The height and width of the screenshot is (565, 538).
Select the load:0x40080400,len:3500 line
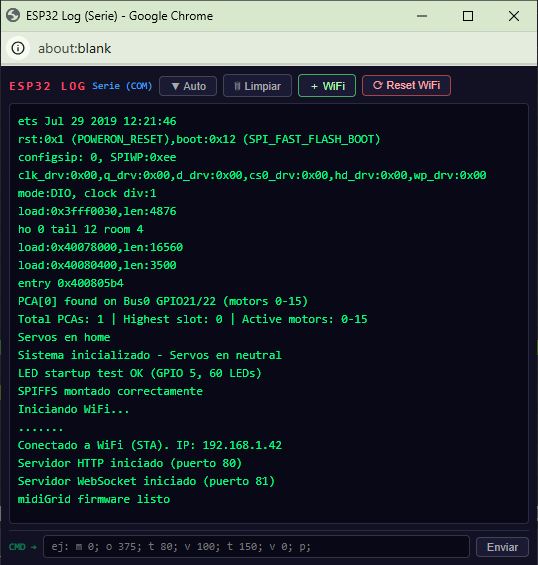click(x=97, y=265)
